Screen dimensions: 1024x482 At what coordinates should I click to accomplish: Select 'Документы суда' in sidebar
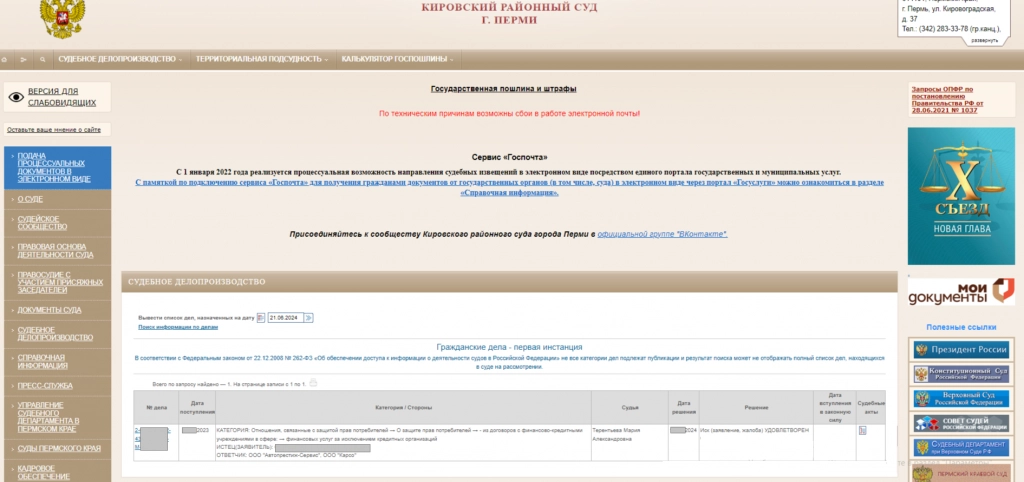(57, 310)
